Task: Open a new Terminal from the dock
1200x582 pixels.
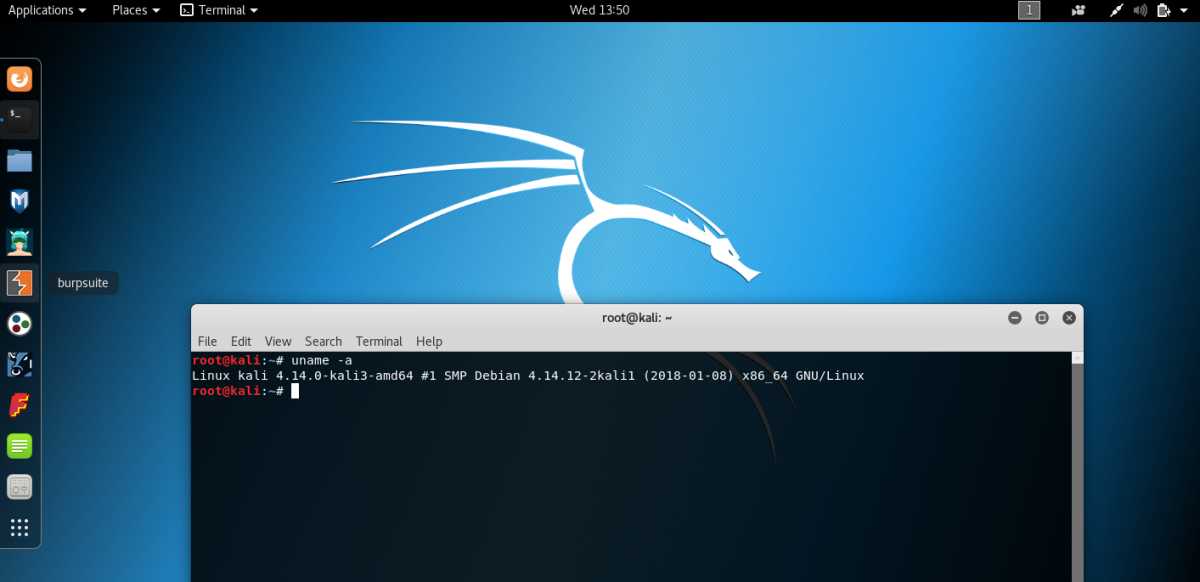Action: tap(19, 119)
